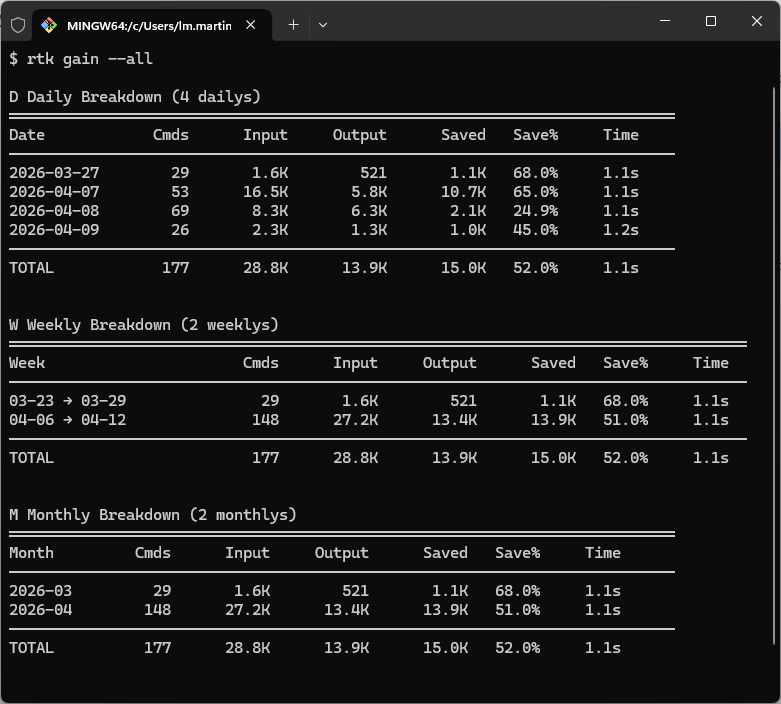Click the TOTAL label in the Daily Breakdown table
781x704 pixels.
click(x=31, y=268)
